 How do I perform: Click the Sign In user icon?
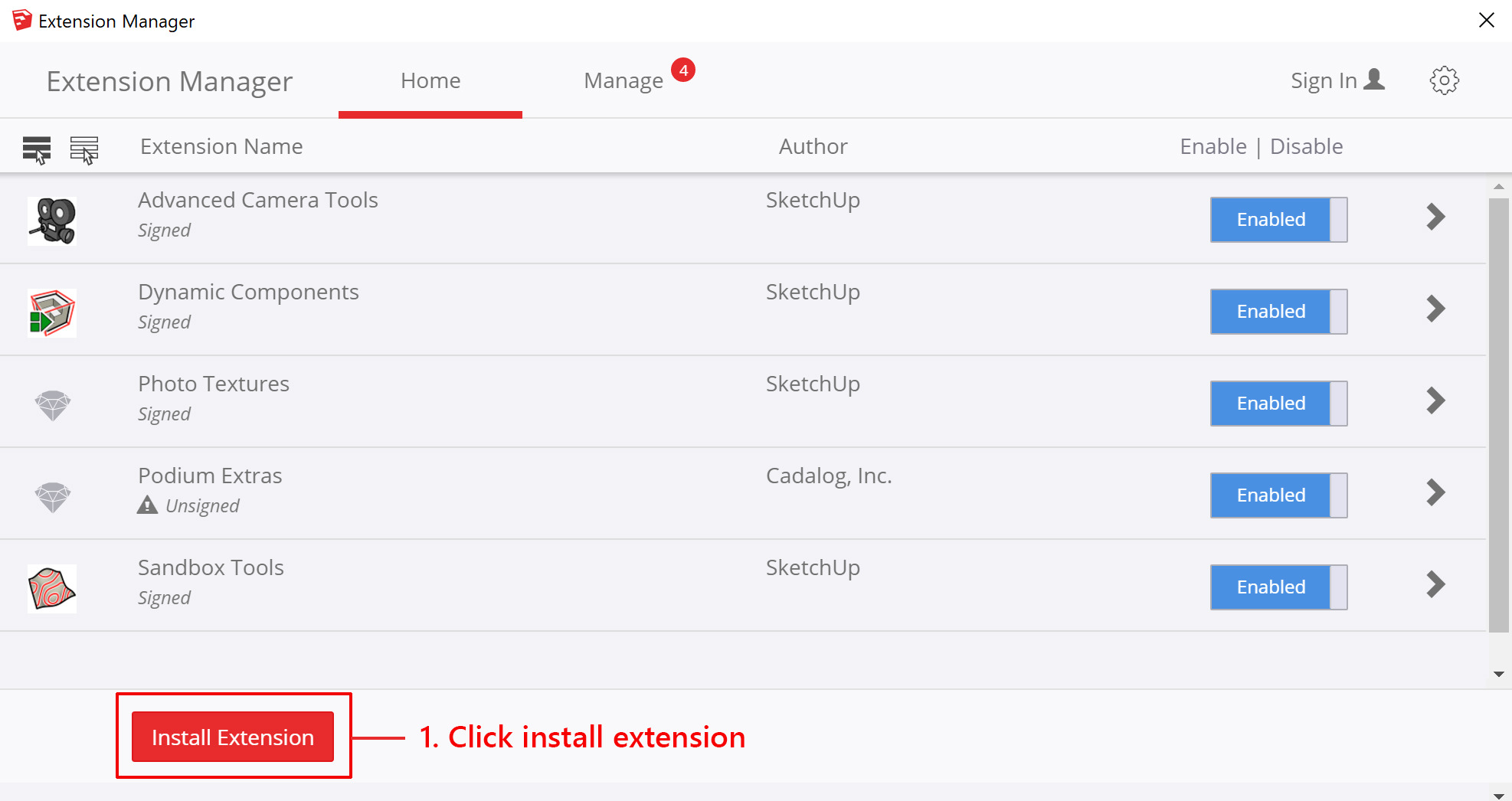pyautogui.click(x=1376, y=79)
